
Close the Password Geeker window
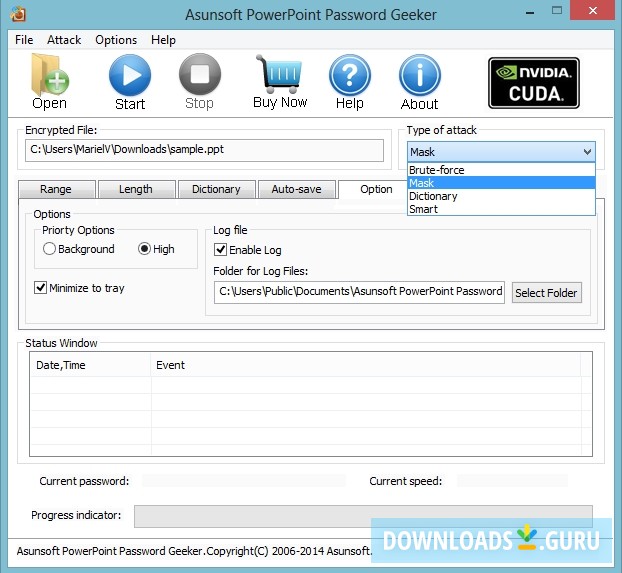(x=593, y=10)
